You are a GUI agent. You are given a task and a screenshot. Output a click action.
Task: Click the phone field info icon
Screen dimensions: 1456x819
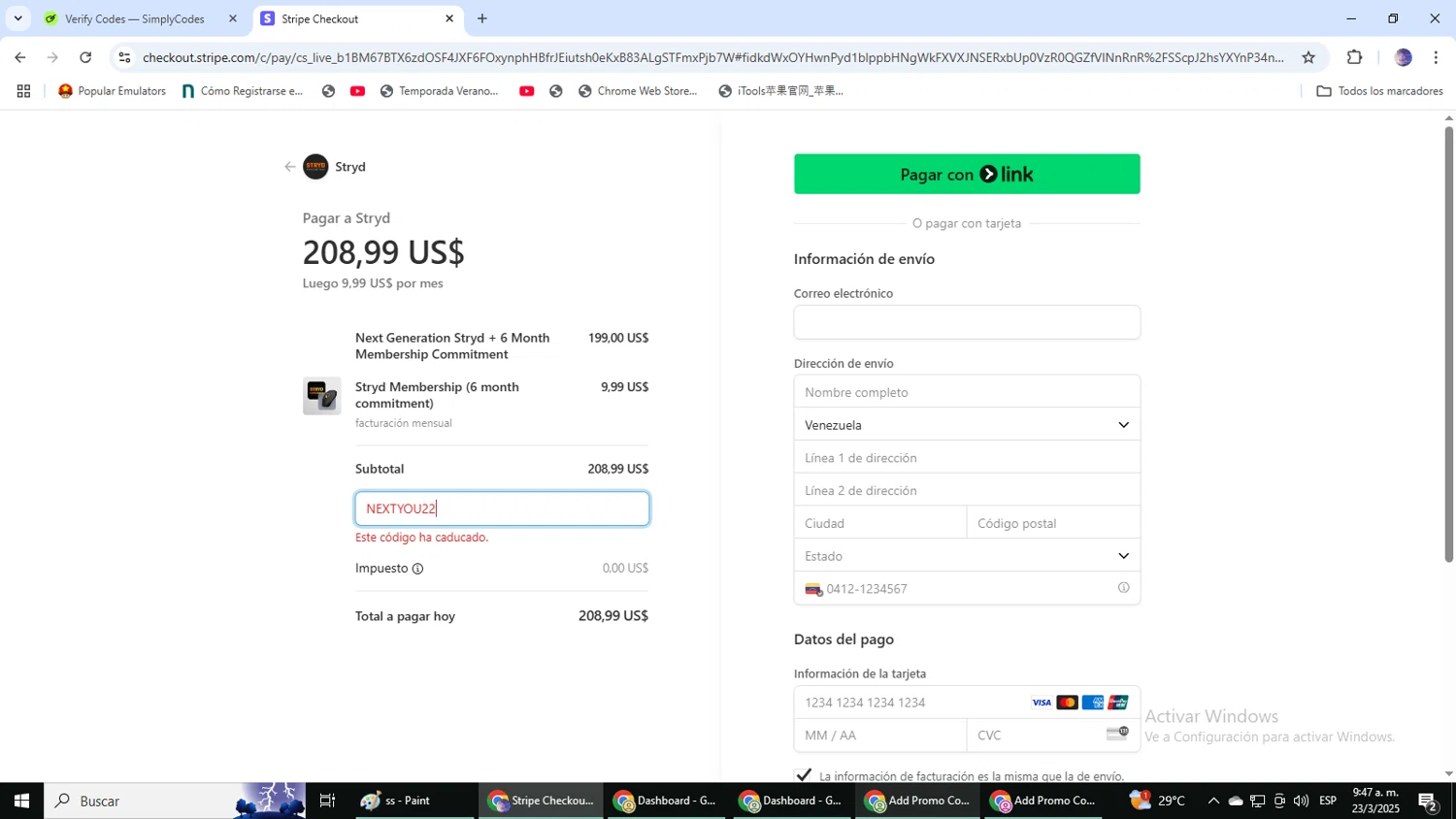(1123, 588)
